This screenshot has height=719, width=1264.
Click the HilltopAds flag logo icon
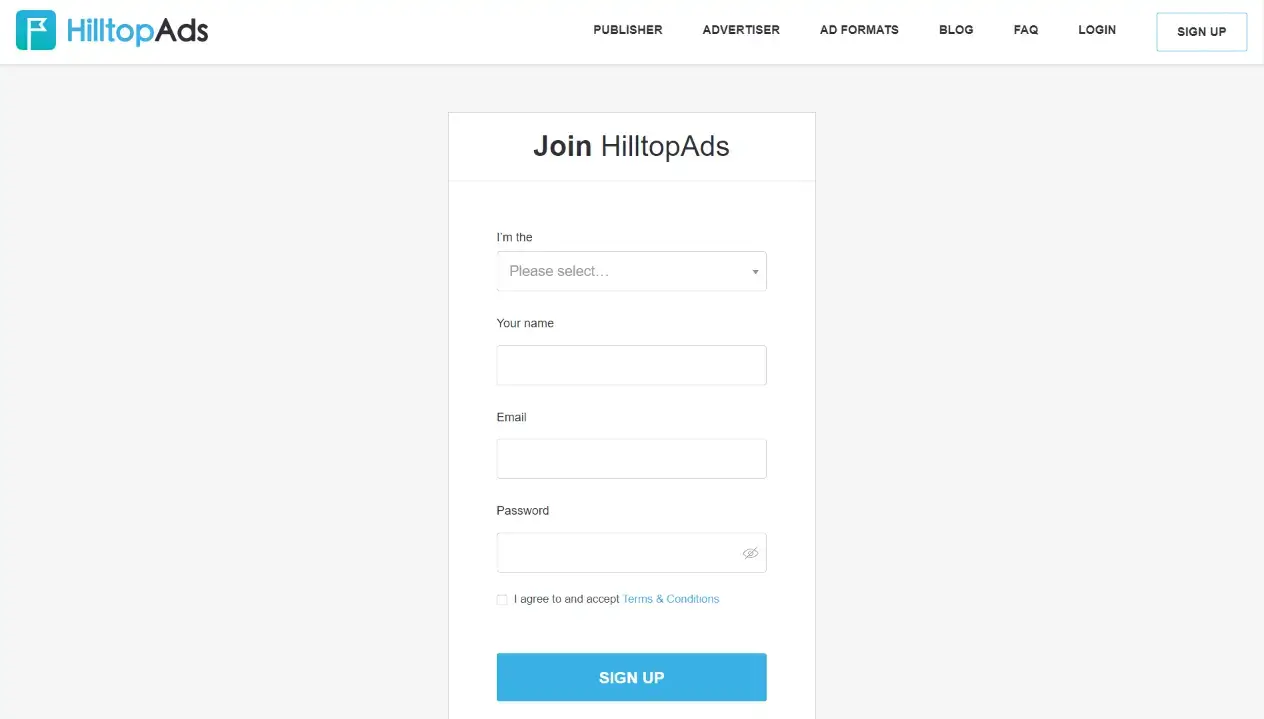pos(36,31)
